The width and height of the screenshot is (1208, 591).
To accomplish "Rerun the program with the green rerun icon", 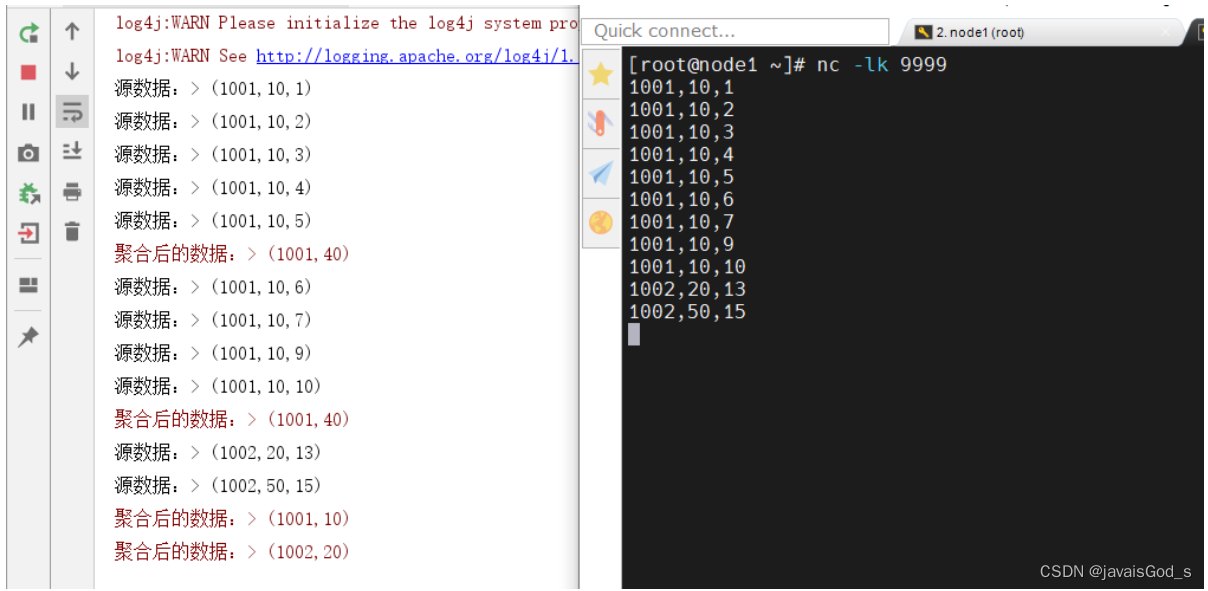I will tap(29, 32).
